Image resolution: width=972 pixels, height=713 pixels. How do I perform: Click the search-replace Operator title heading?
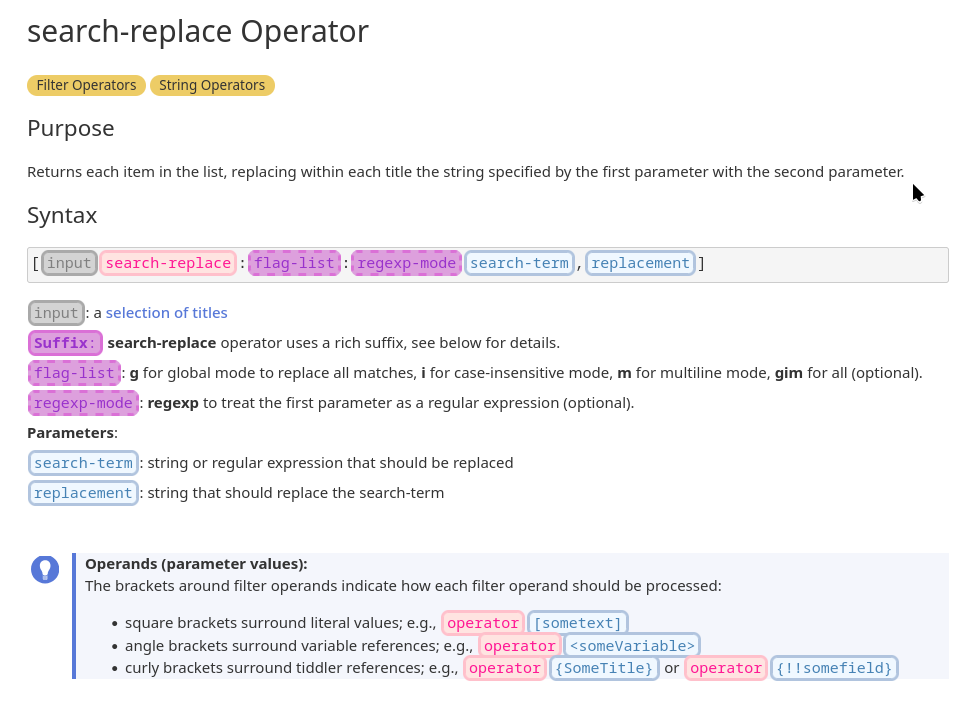click(x=198, y=31)
